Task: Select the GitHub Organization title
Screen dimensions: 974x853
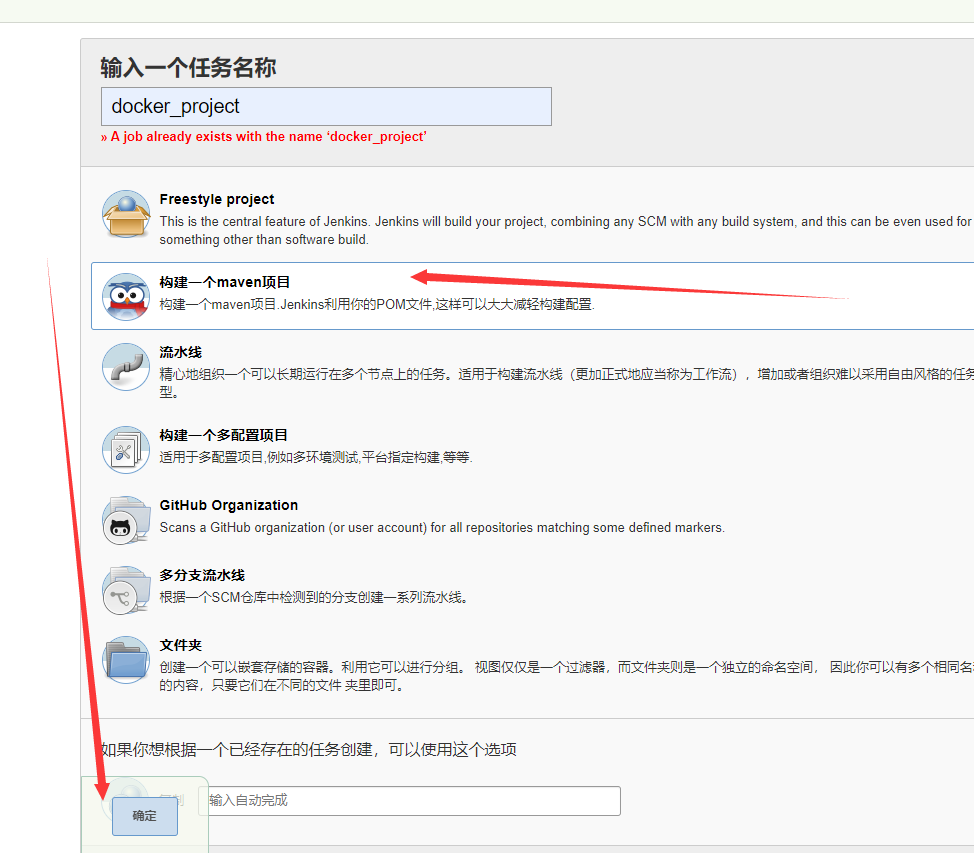Action: point(229,505)
